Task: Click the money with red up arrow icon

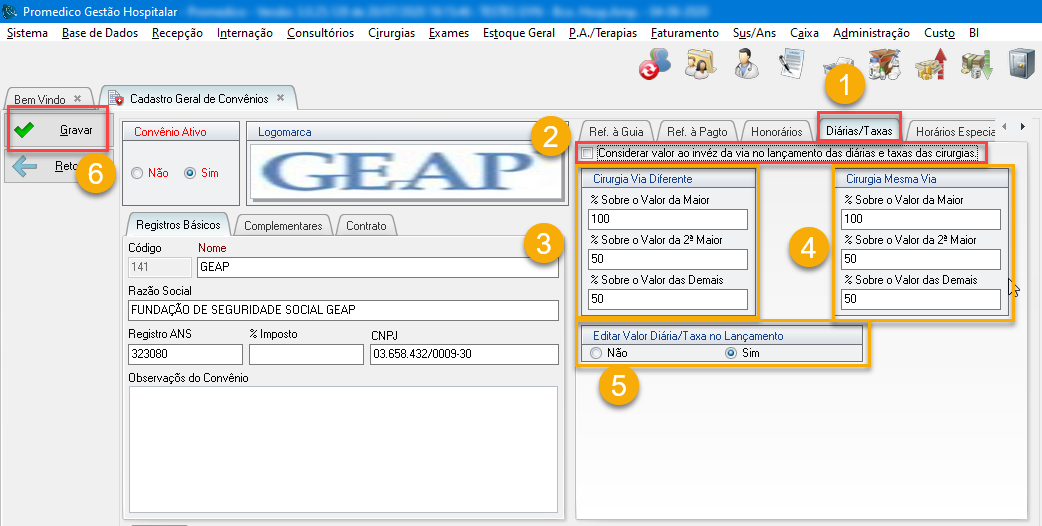Action: [x=930, y=63]
